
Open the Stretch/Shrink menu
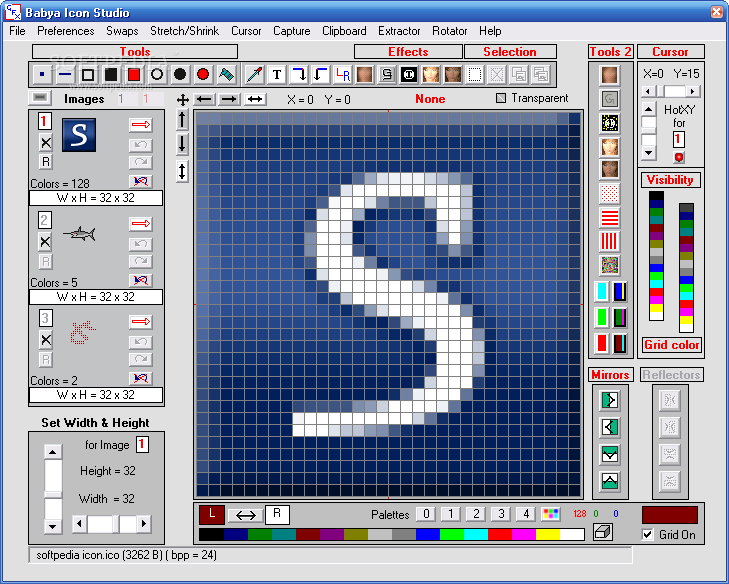[x=184, y=31]
